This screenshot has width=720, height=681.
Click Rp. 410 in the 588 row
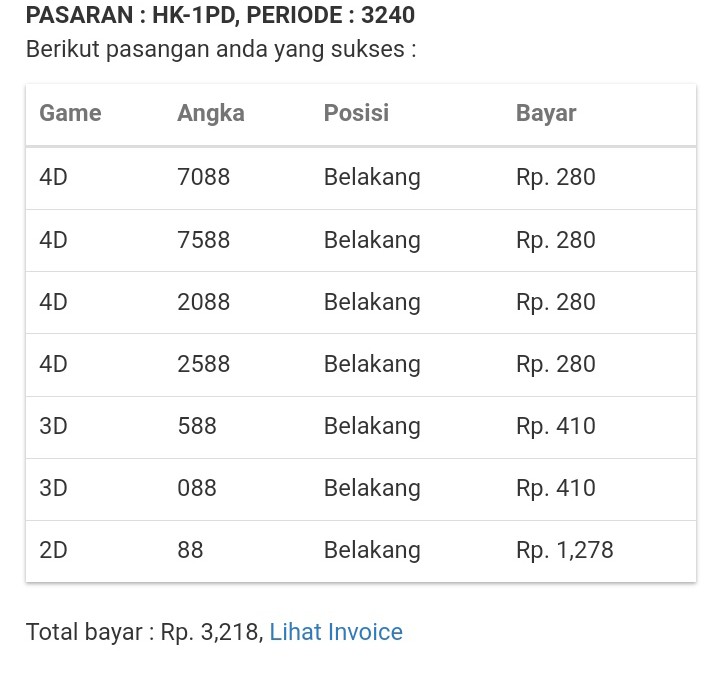pos(555,426)
